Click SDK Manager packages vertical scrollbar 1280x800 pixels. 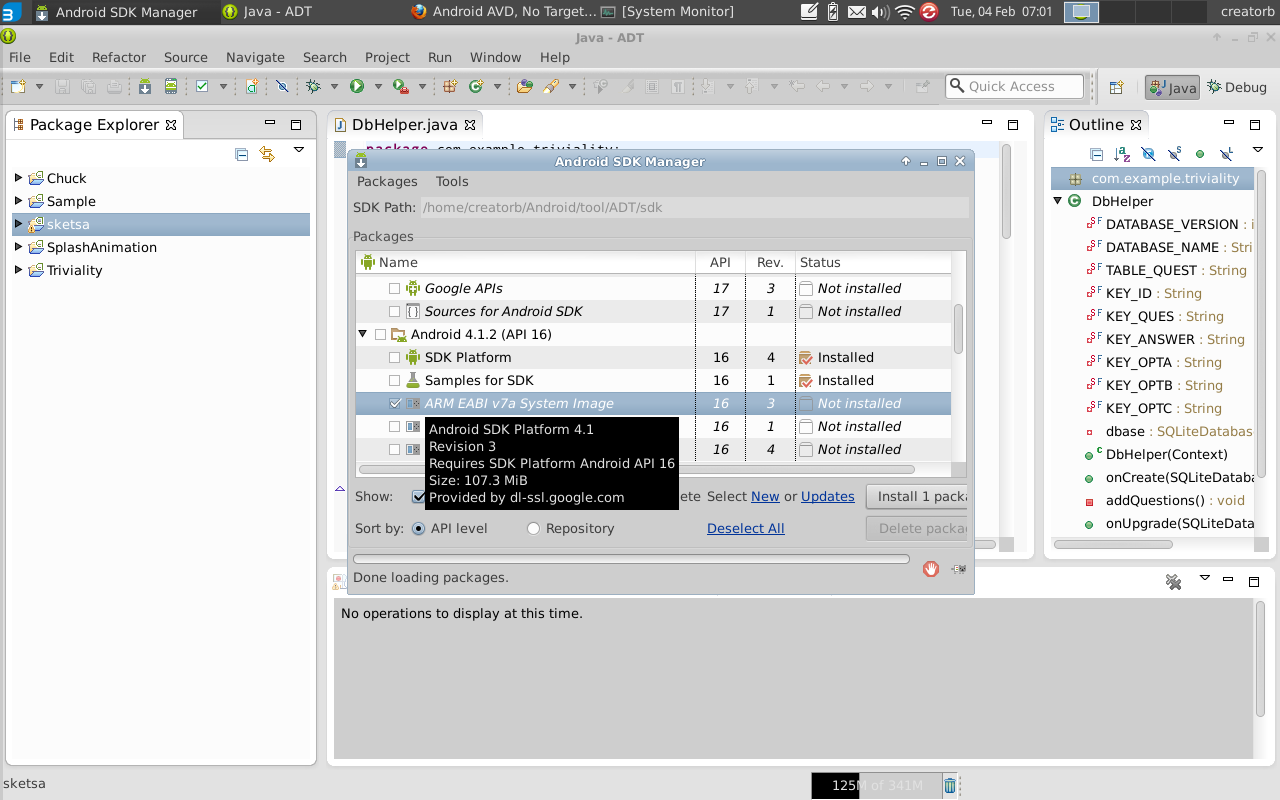point(958,328)
